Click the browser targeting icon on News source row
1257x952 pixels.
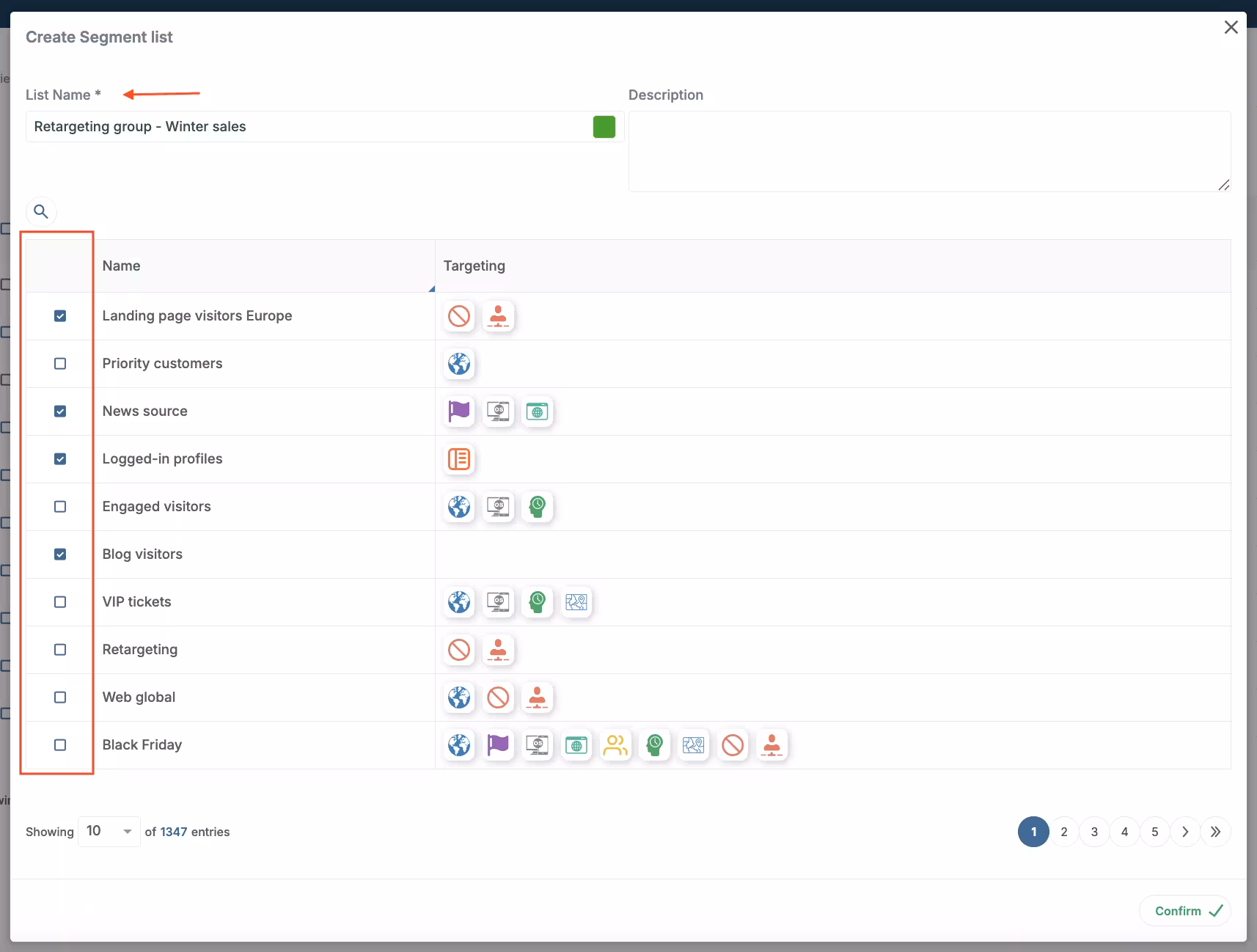click(538, 411)
